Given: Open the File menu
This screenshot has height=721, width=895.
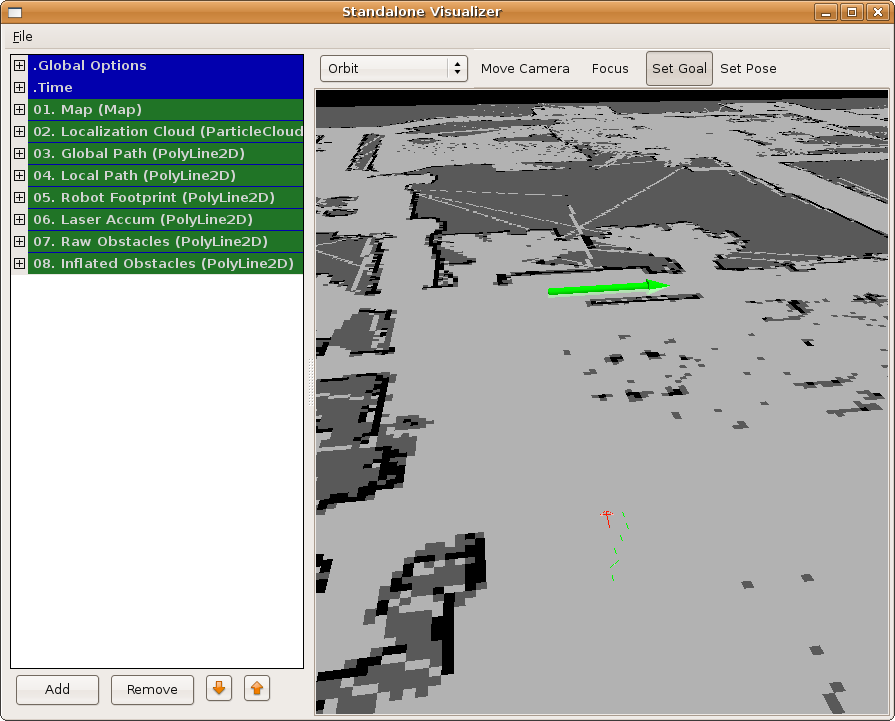Looking at the screenshot, I should coord(22,36).
